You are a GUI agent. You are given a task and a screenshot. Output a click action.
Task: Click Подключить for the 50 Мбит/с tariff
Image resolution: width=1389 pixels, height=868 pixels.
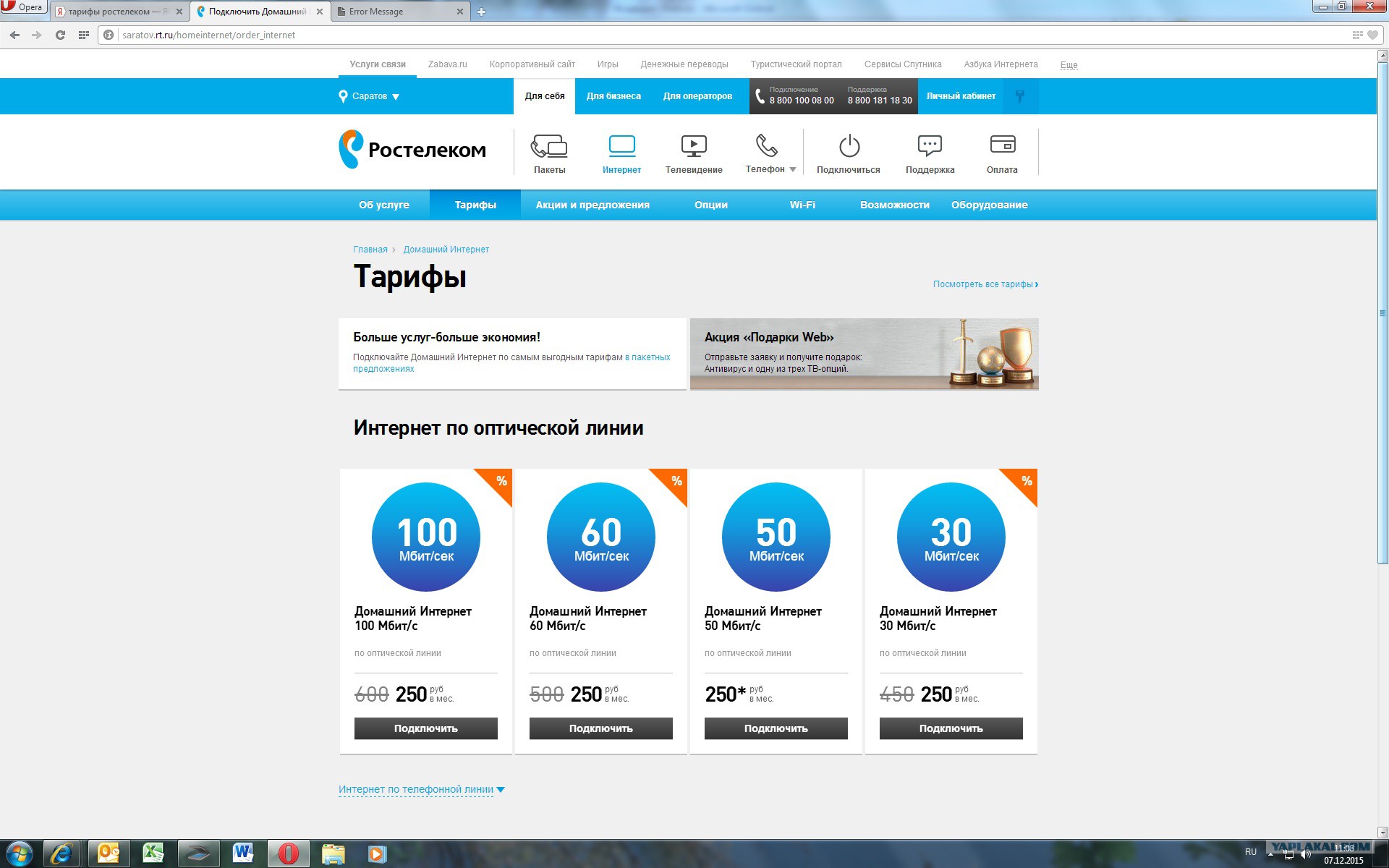[776, 728]
